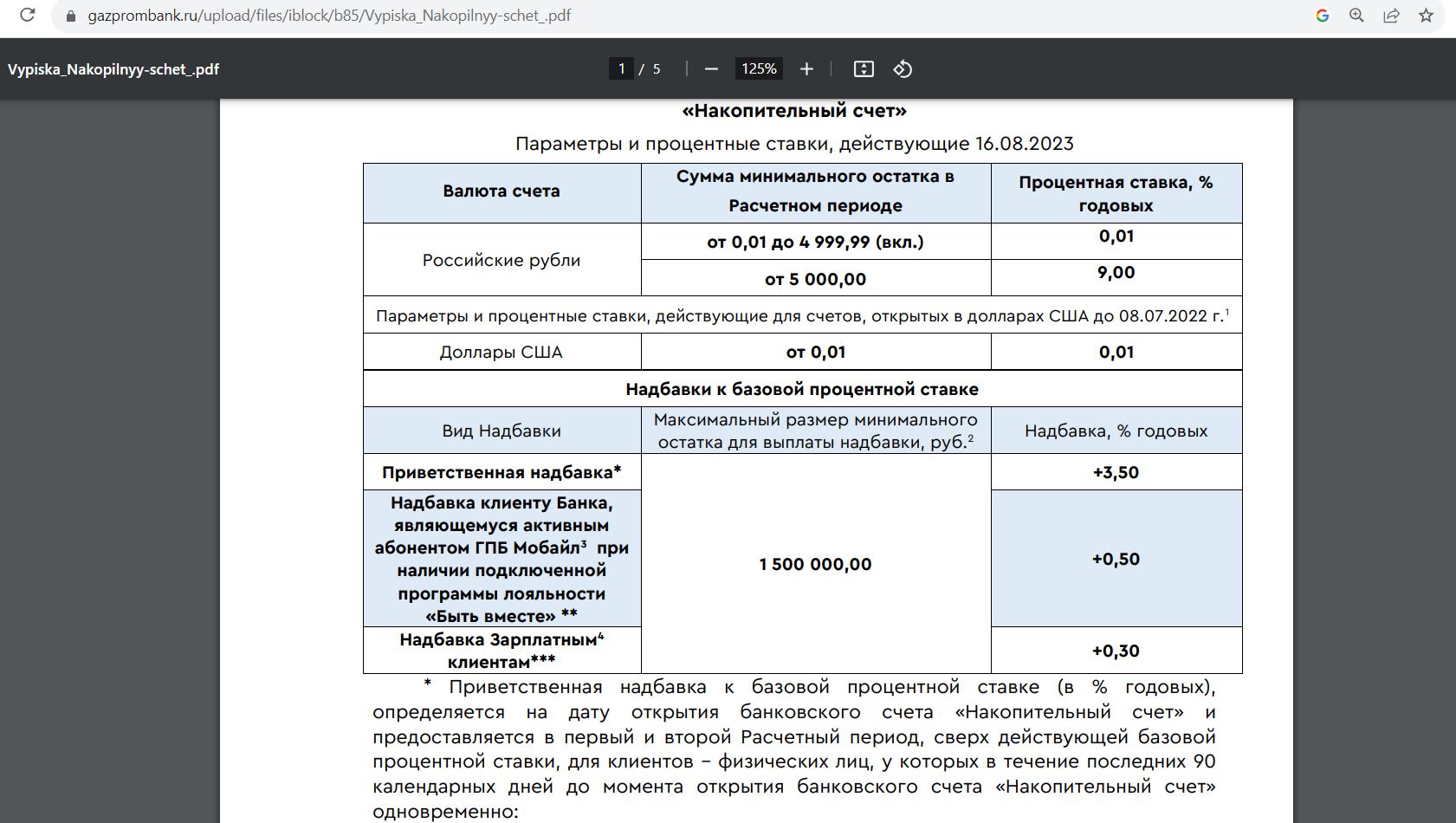1456x823 pixels.
Task: Click the '1 500 000,00' amount cell
Action: (815, 564)
